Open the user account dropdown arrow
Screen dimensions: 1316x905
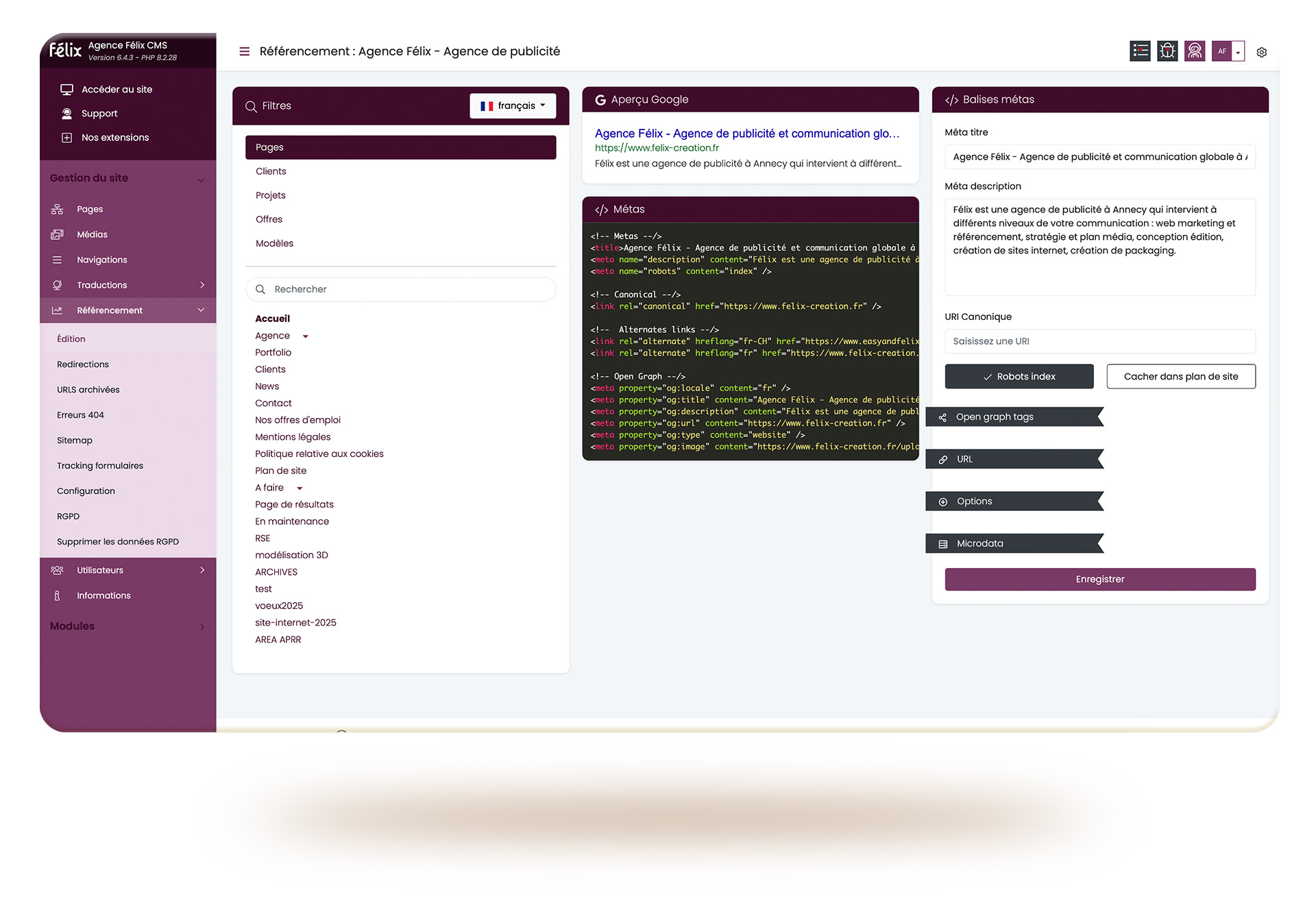point(1238,52)
